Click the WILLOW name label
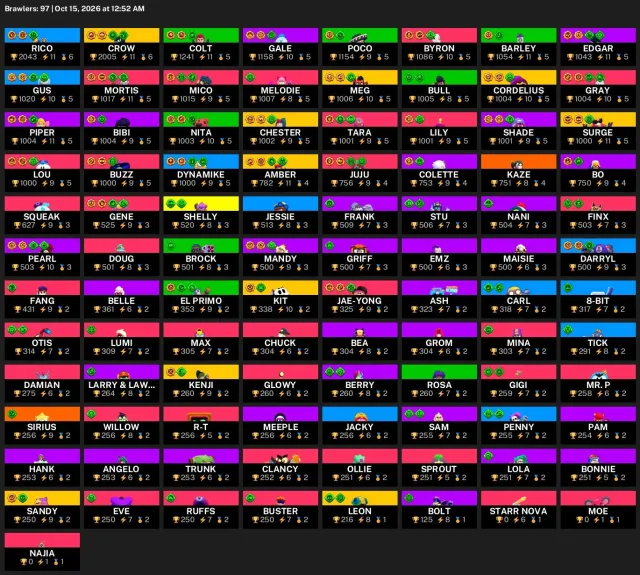The image size is (640, 575). tap(121, 427)
